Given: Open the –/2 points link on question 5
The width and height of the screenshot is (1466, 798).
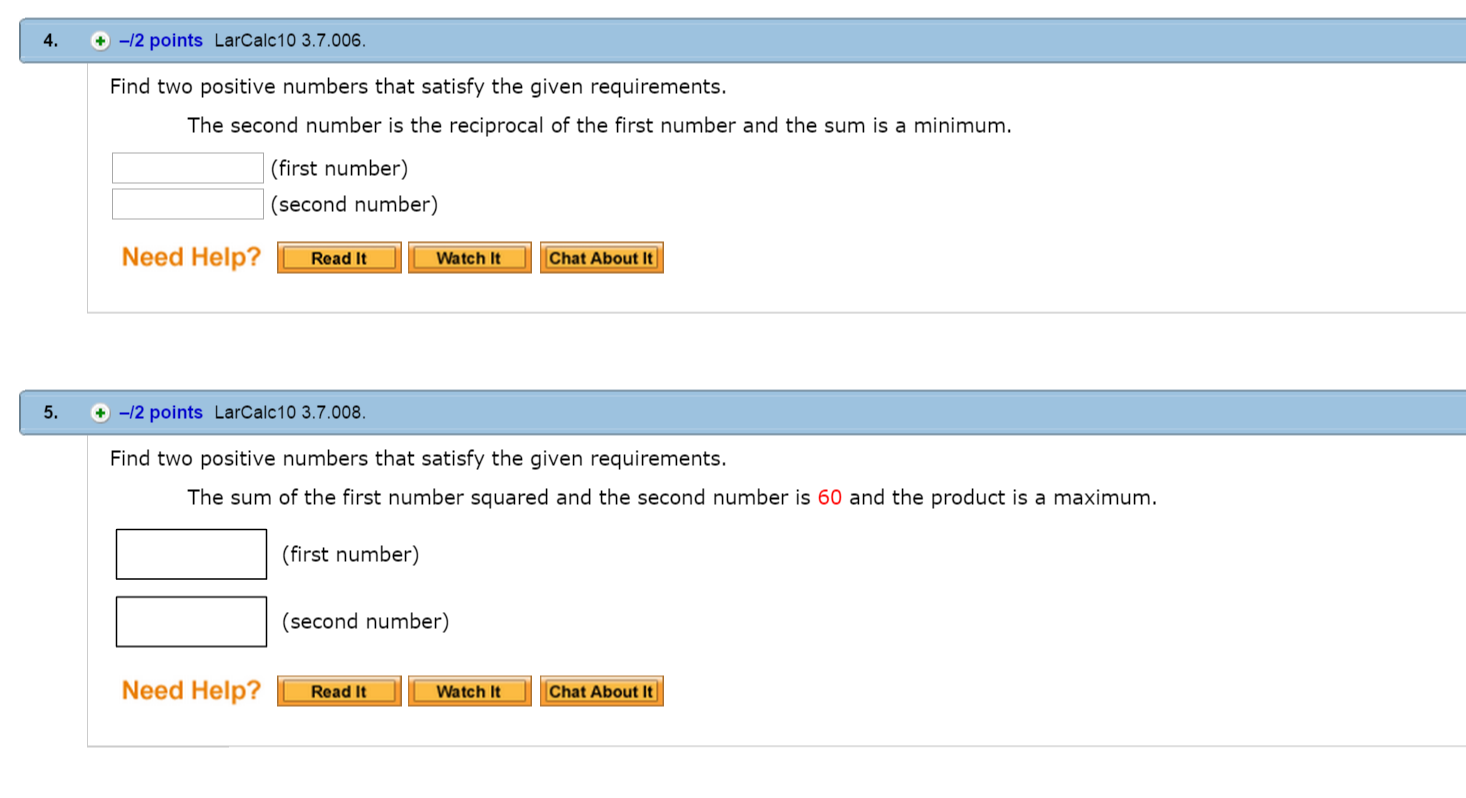Looking at the screenshot, I should coord(160,412).
